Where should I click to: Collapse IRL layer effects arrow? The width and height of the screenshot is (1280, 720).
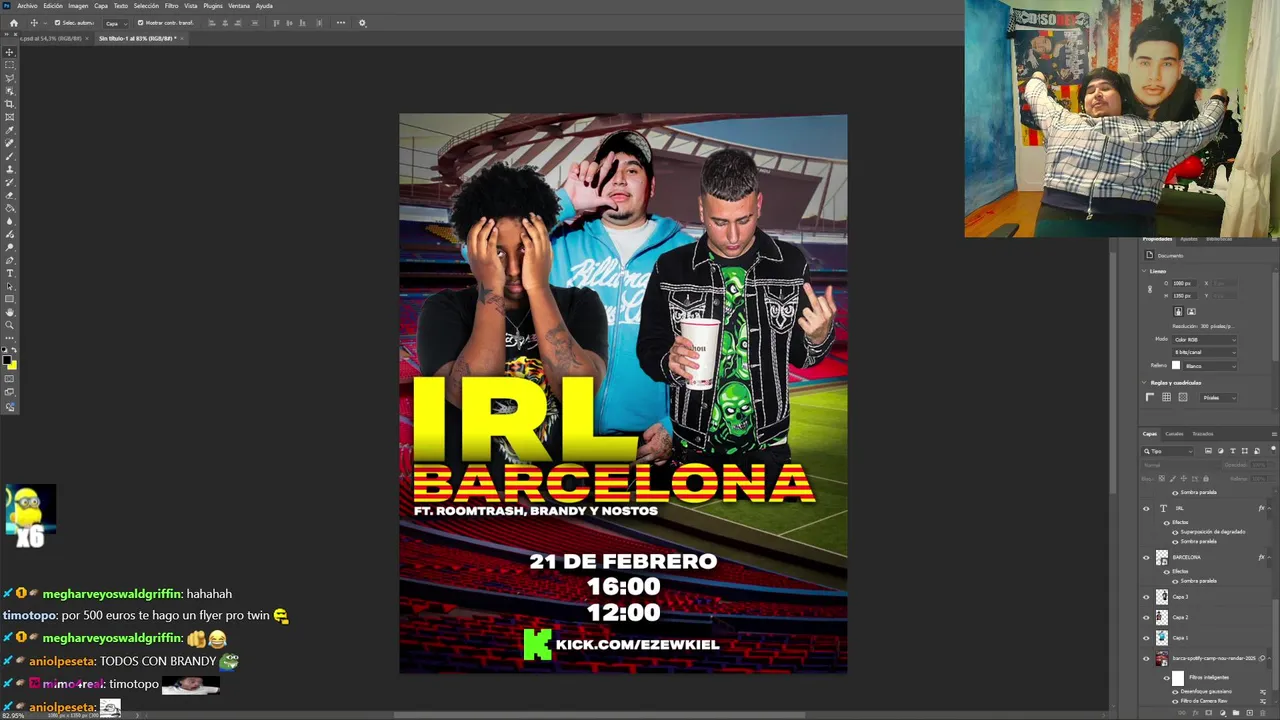[1269, 508]
